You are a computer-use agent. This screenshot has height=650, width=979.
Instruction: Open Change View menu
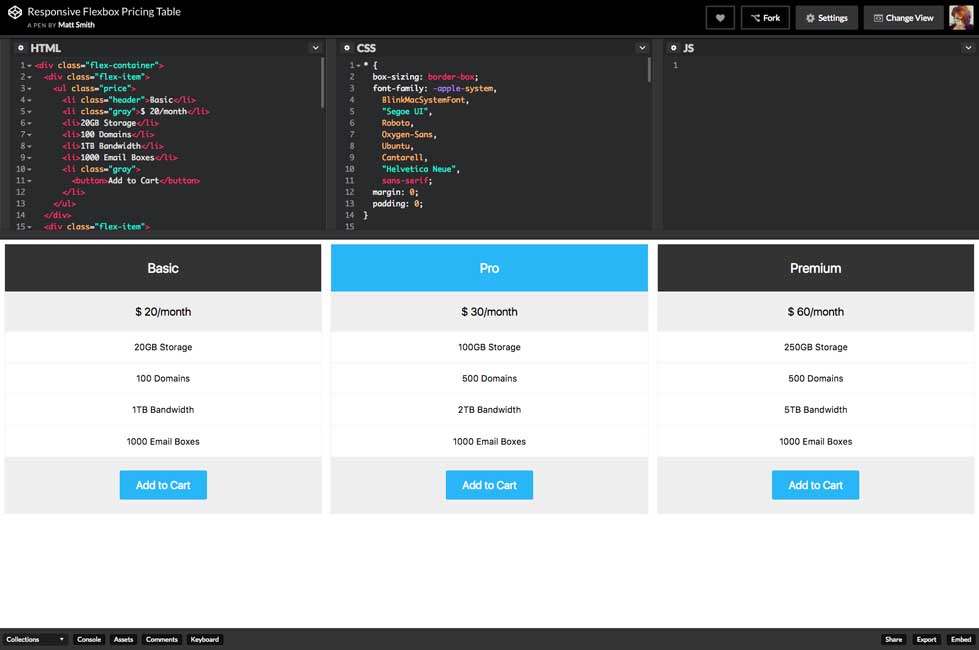tap(901, 18)
